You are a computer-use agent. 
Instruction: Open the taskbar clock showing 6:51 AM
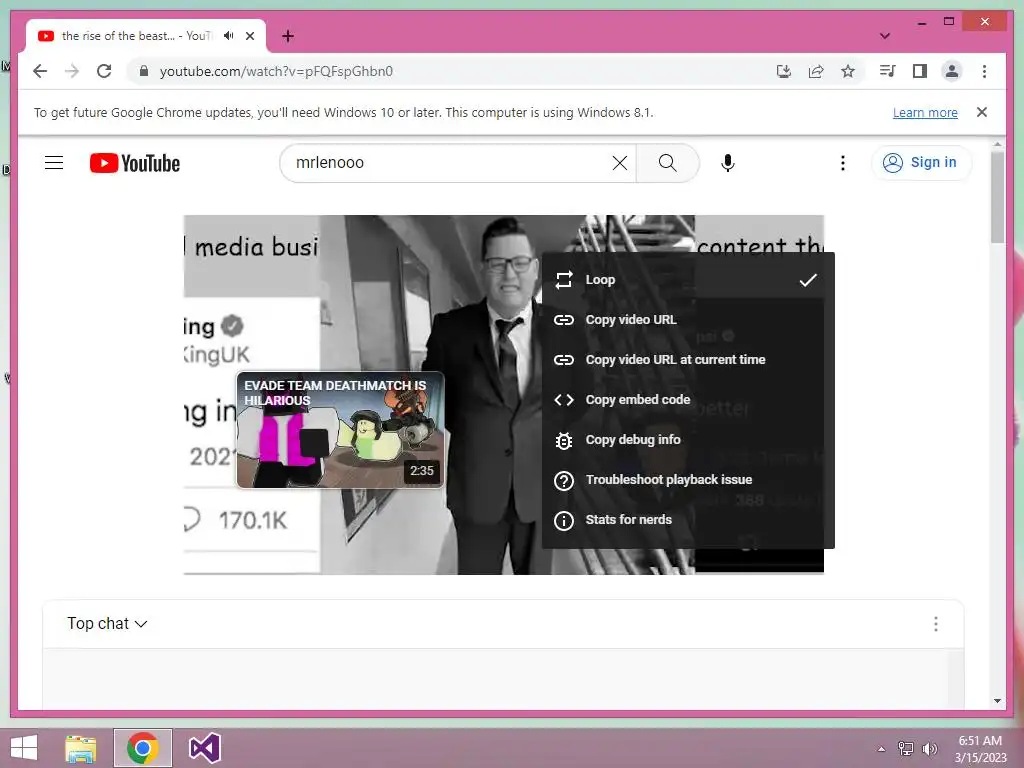[x=980, y=749]
